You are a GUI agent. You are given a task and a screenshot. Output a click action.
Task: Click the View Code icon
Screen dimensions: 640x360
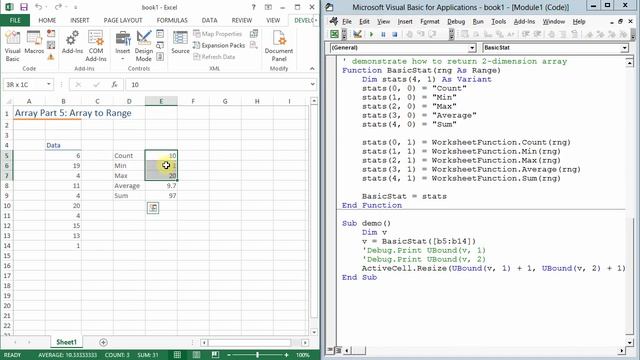click(x=160, y=45)
